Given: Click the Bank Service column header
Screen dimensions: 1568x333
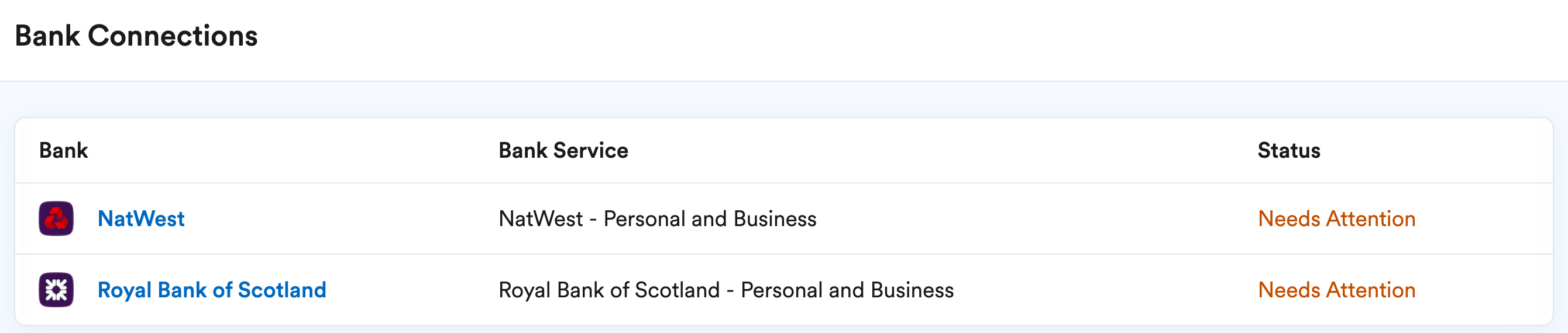Looking at the screenshot, I should tap(563, 150).
